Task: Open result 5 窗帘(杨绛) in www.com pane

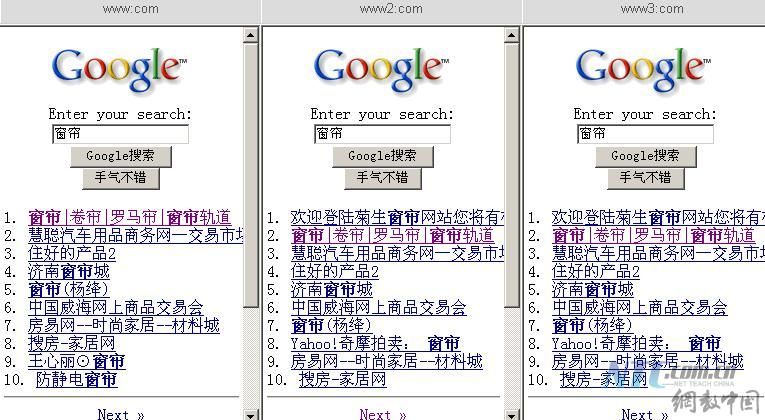Action: [x=68, y=290]
